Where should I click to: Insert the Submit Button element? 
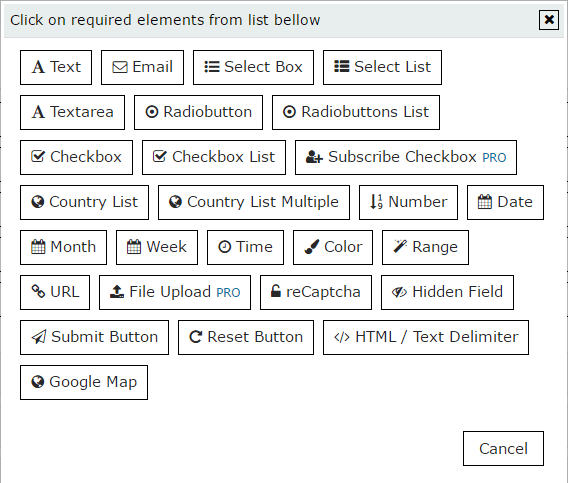95,337
